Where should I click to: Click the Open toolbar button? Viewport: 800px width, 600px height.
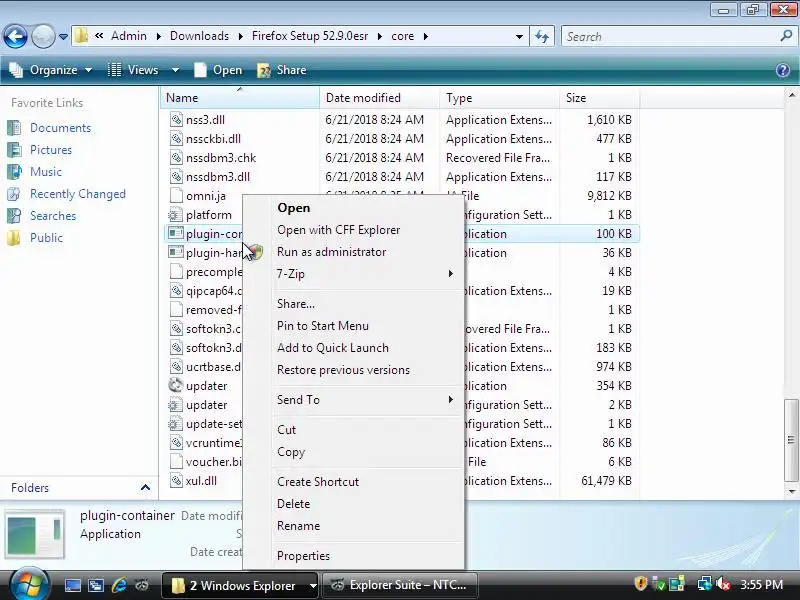[x=218, y=70]
